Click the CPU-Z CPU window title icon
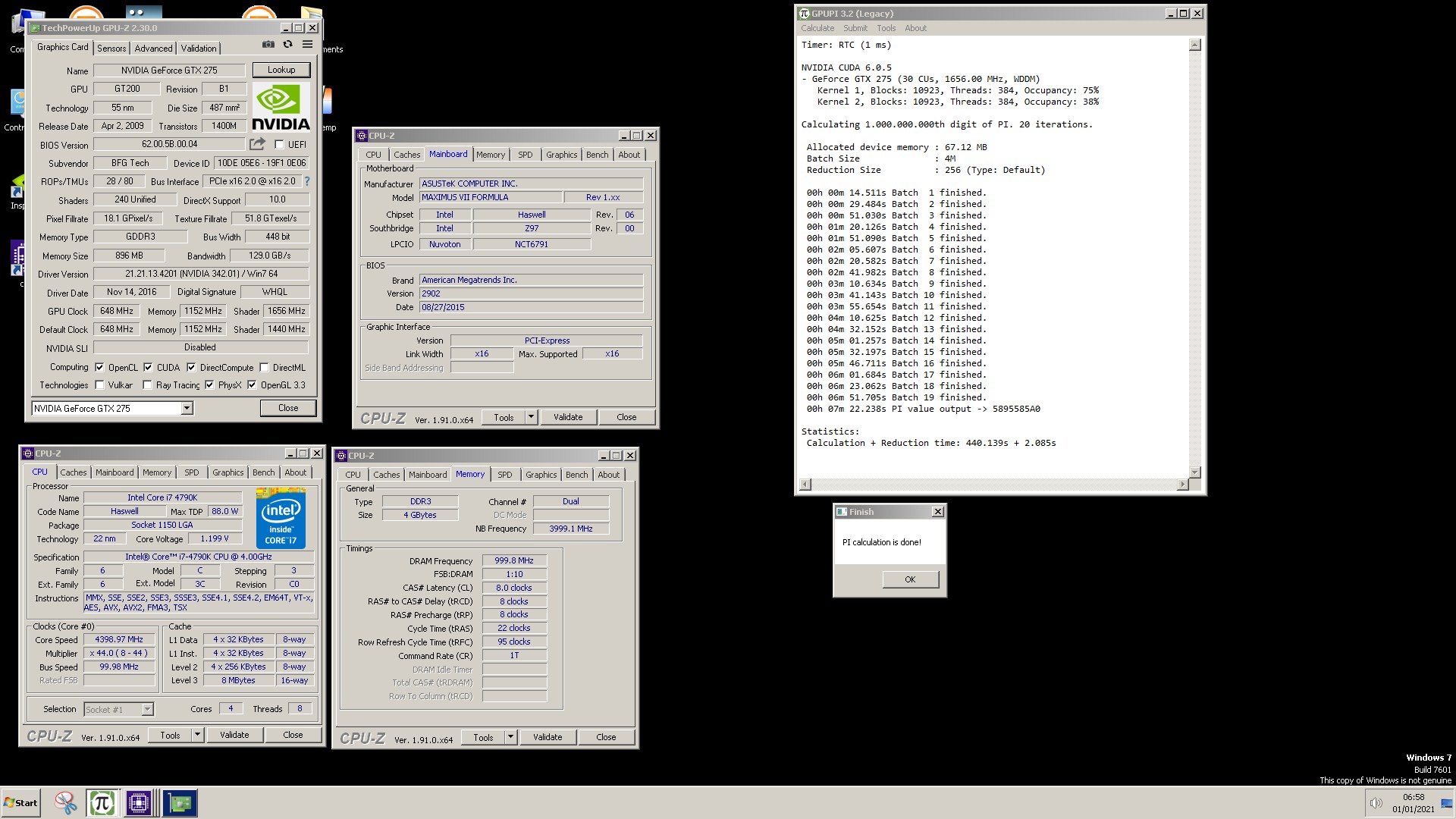The image size is (1456, 819). 28,453
